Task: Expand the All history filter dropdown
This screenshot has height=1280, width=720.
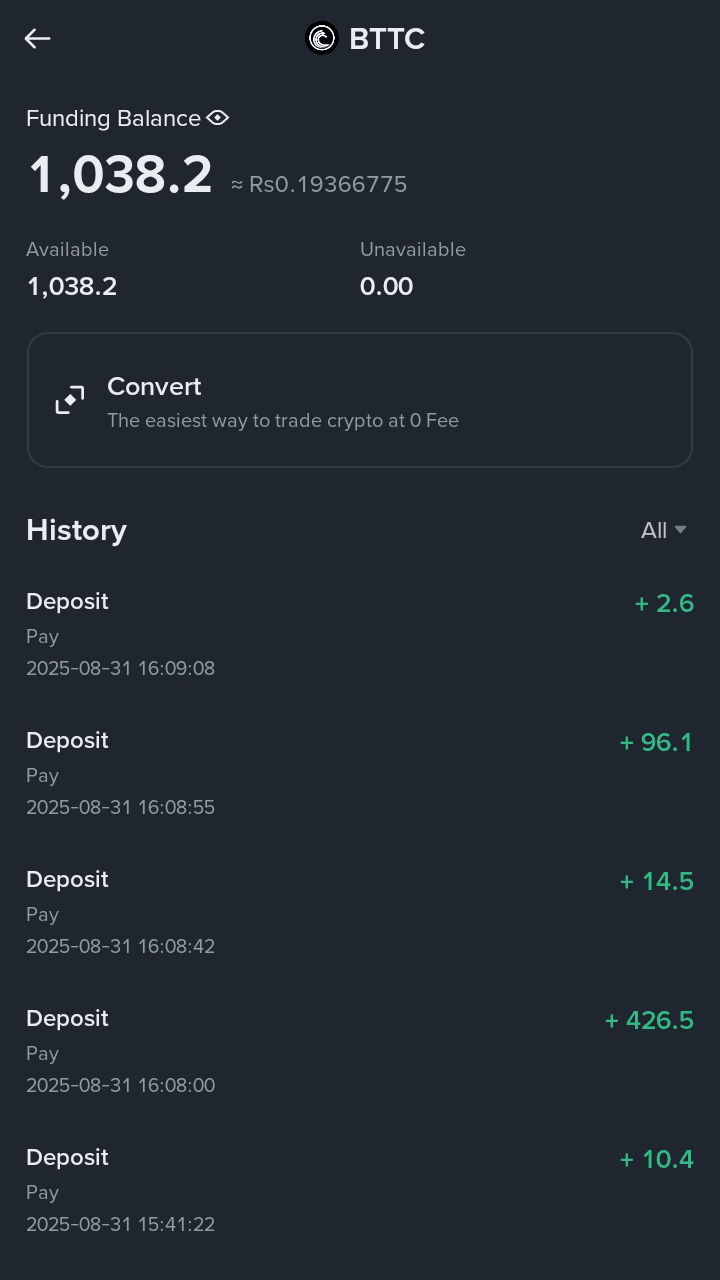Action: tap(664, 530)
